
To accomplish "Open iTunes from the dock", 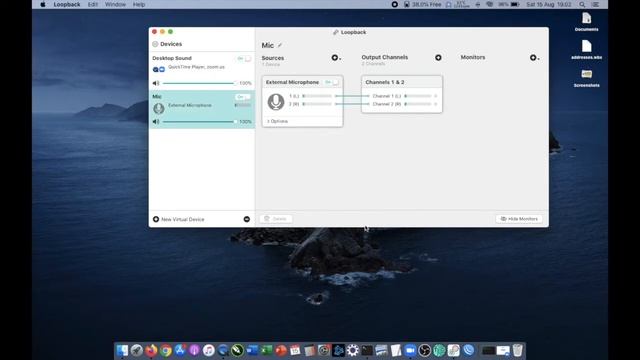I will (209, 350).
